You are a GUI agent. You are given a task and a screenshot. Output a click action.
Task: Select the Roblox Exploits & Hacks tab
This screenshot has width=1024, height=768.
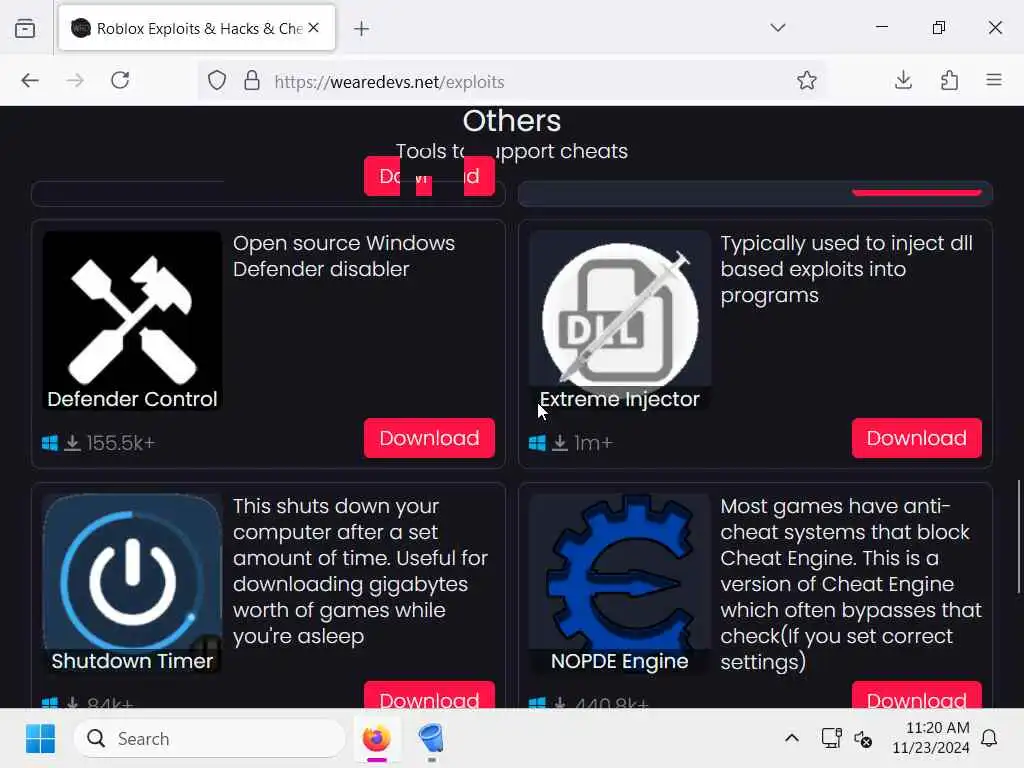[197, 28]
